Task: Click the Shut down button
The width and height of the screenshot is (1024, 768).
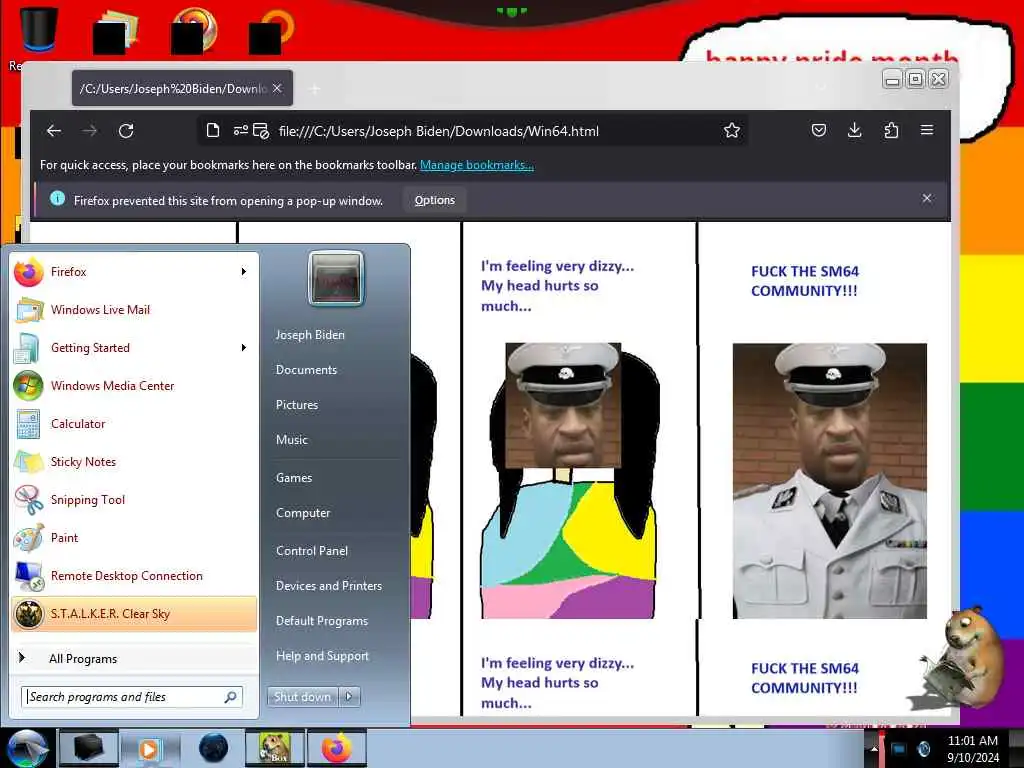Action: (302, 697)
